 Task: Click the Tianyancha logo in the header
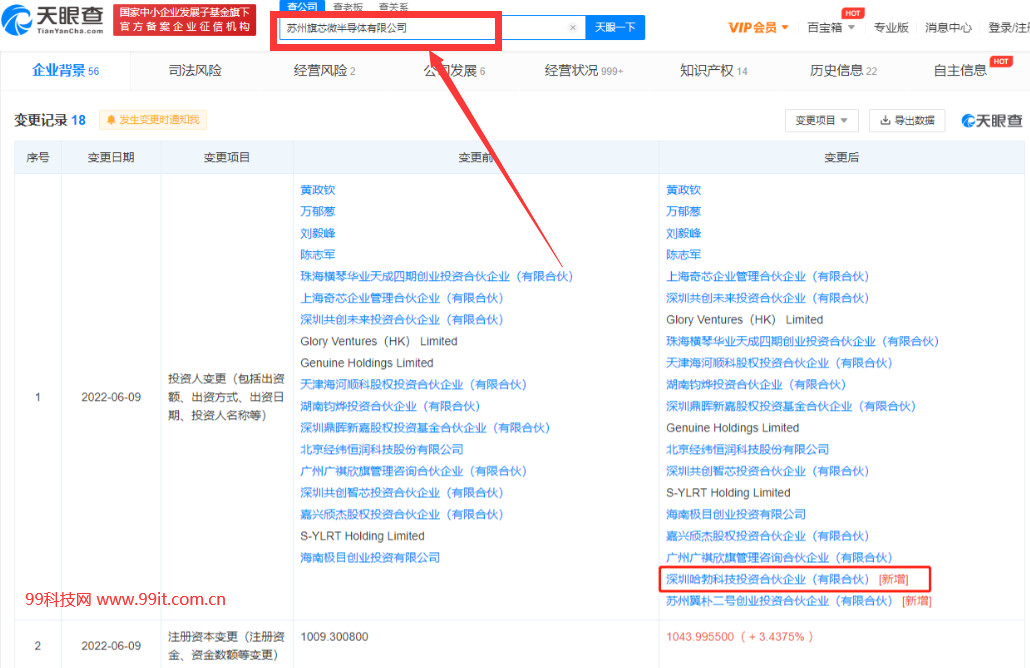(53, 20)
